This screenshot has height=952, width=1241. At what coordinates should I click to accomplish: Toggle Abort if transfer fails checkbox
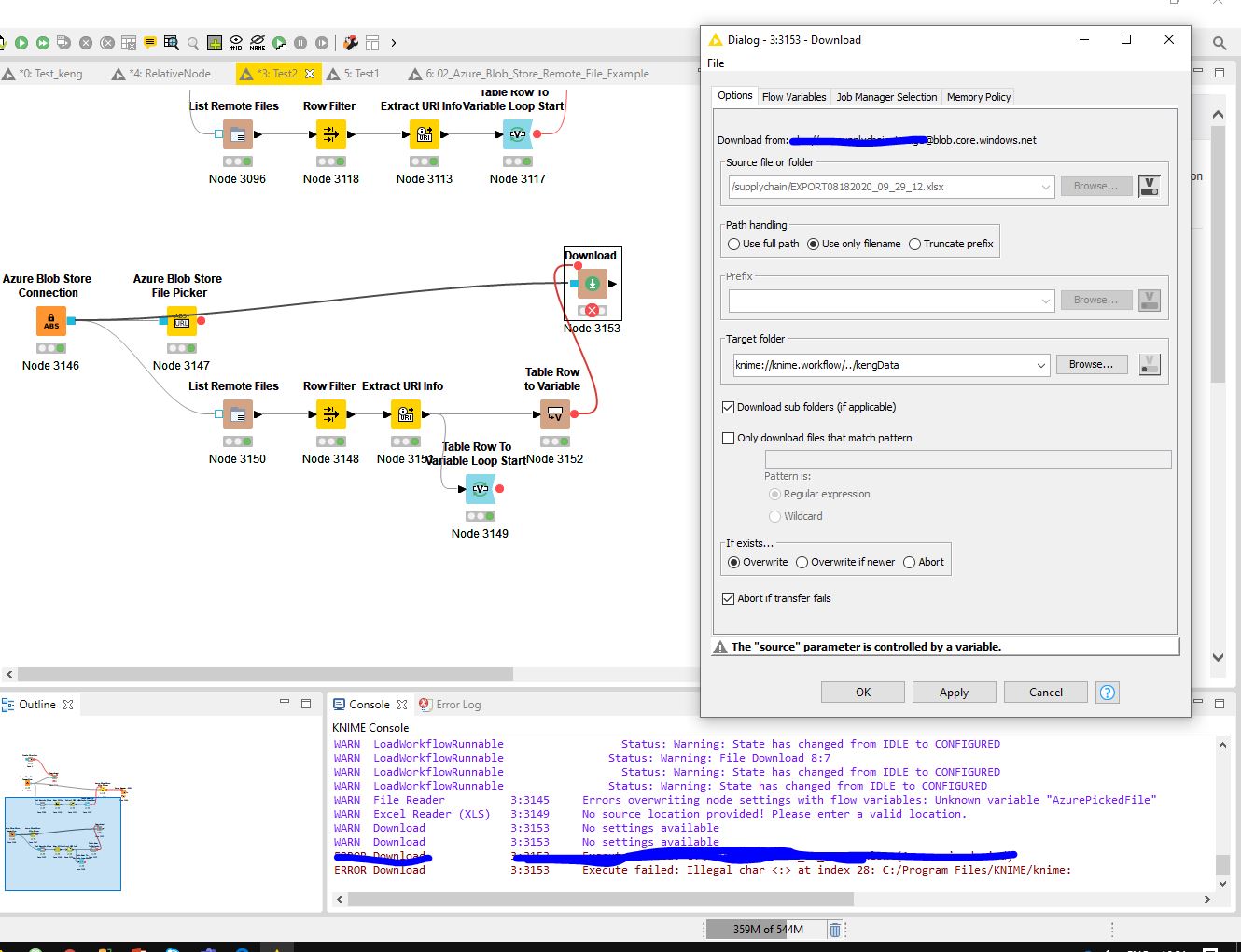(x=729, y=598)
